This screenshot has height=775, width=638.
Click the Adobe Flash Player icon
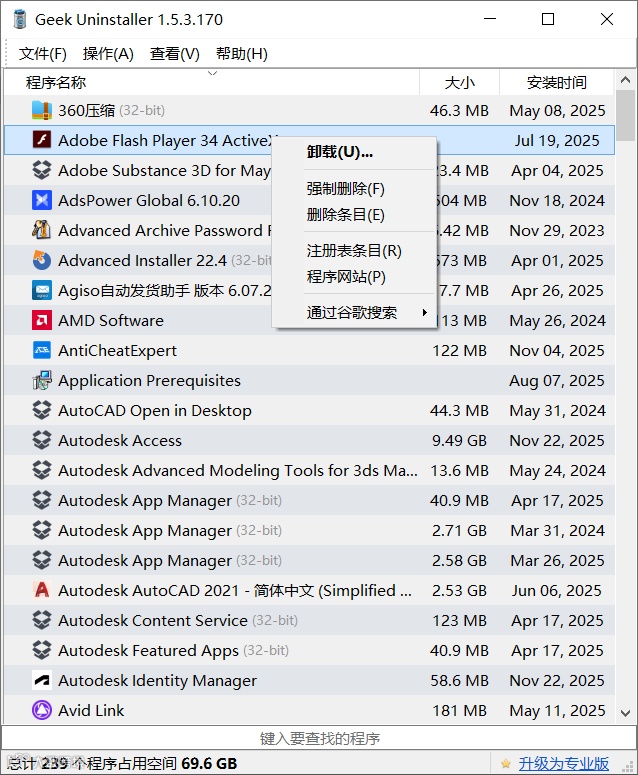pyautogui.click(x=42, y=140)
